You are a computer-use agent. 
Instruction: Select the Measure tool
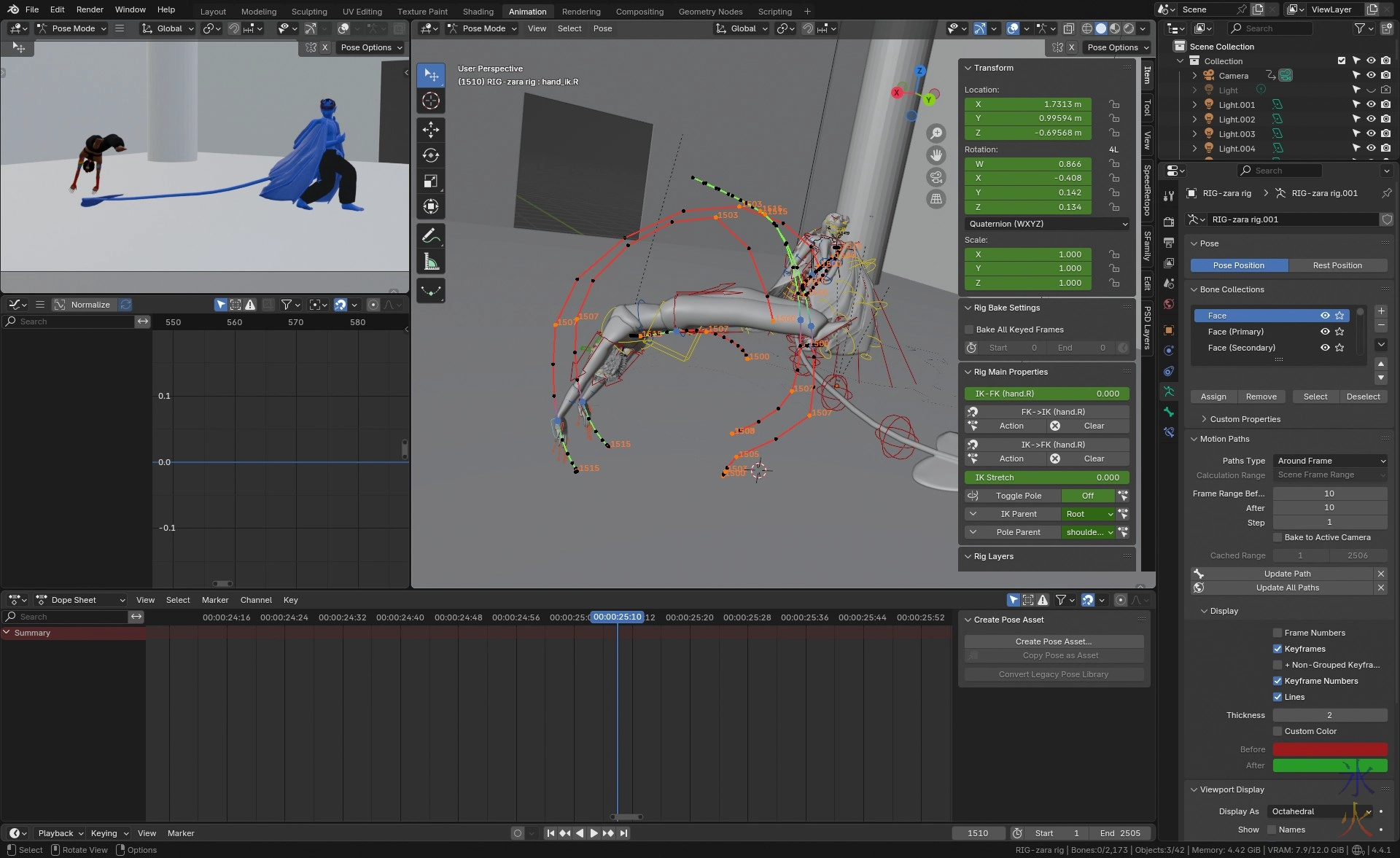click(x=431, y=262)
